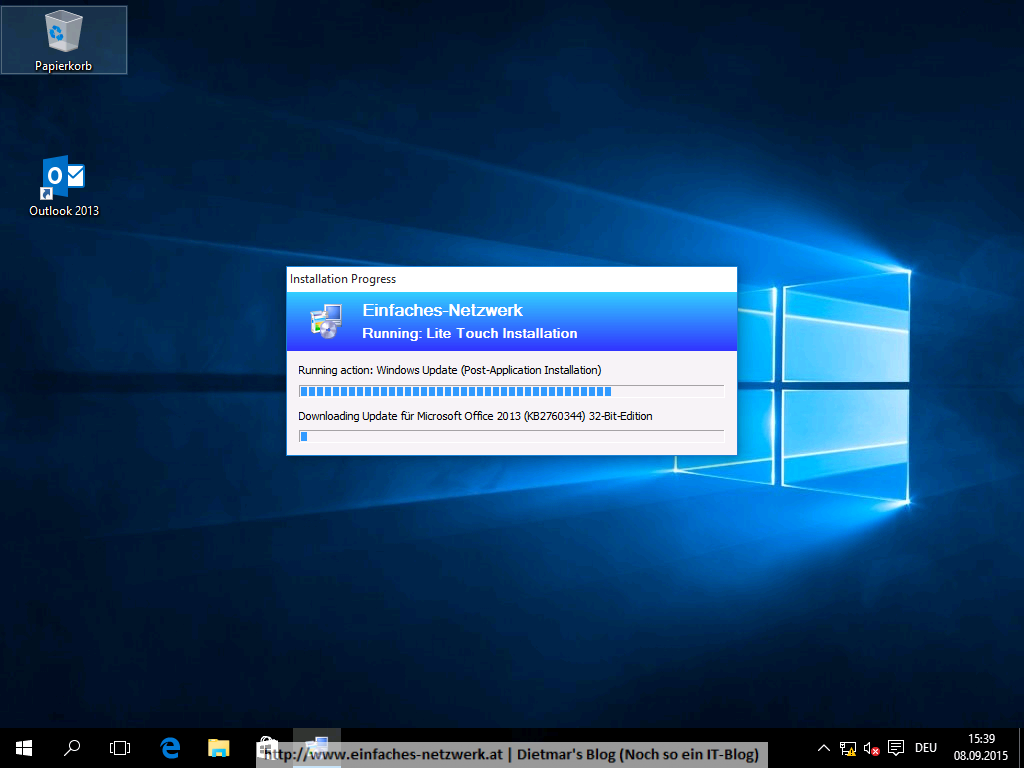Expand hidden system tray icons
This screenshot has width=1024, height=768.
click(x=824, y=748)
